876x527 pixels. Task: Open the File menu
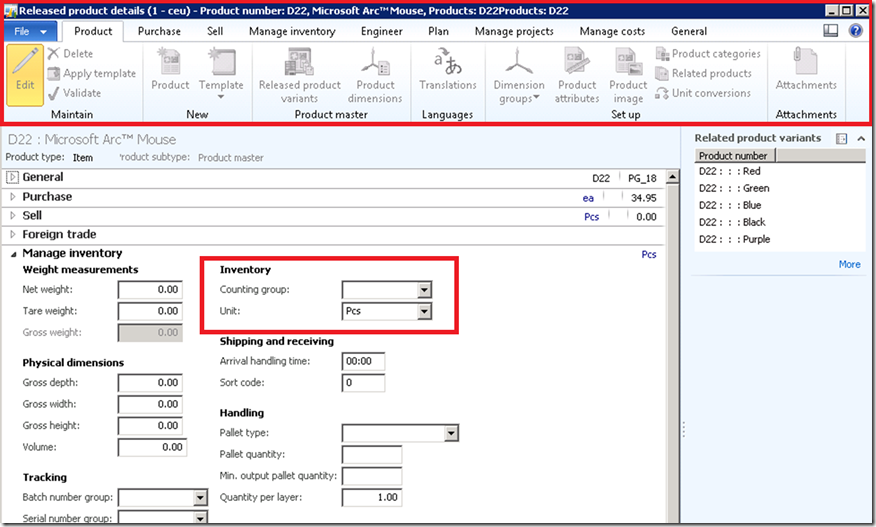point(30,31)
